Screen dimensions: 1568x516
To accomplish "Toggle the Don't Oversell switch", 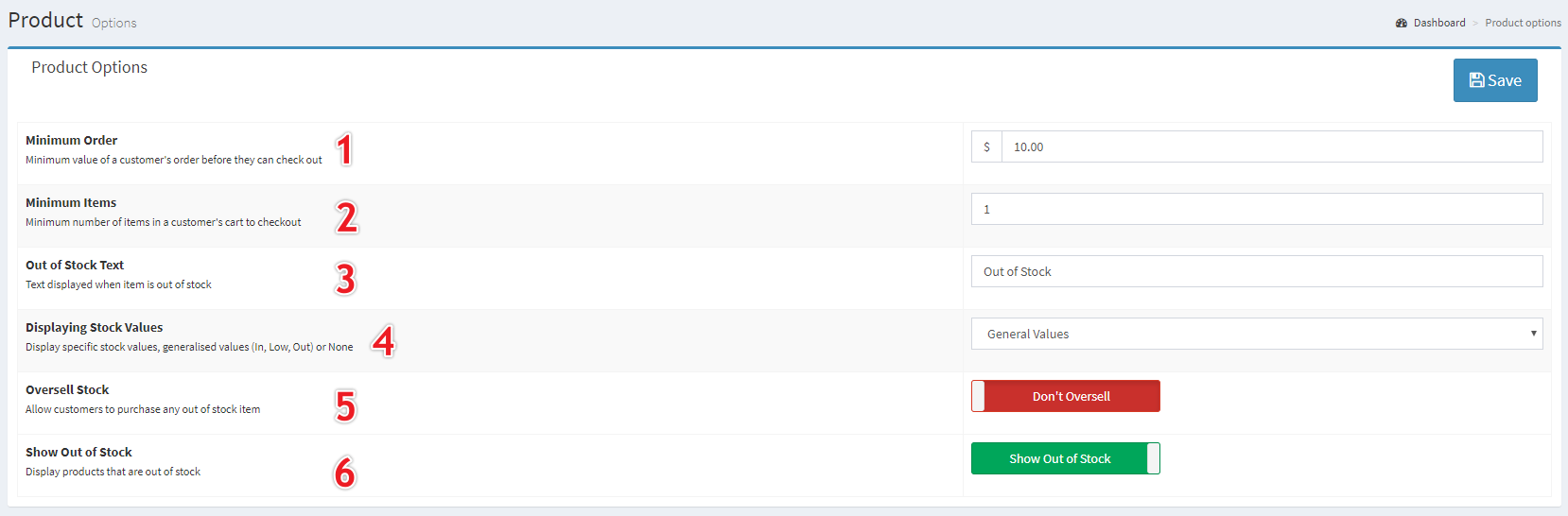I will pos(1066,396).
